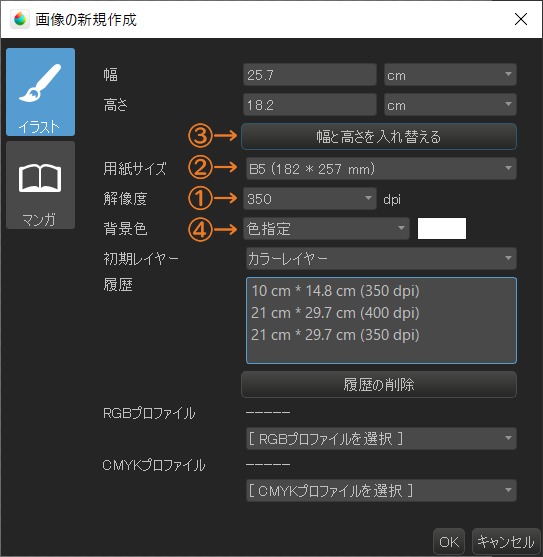The width and height of the screenshot is (543, 557).
Task: Close the 画像の新規作成 dialog
Action: pyautogui.click(x=521, y=19)
